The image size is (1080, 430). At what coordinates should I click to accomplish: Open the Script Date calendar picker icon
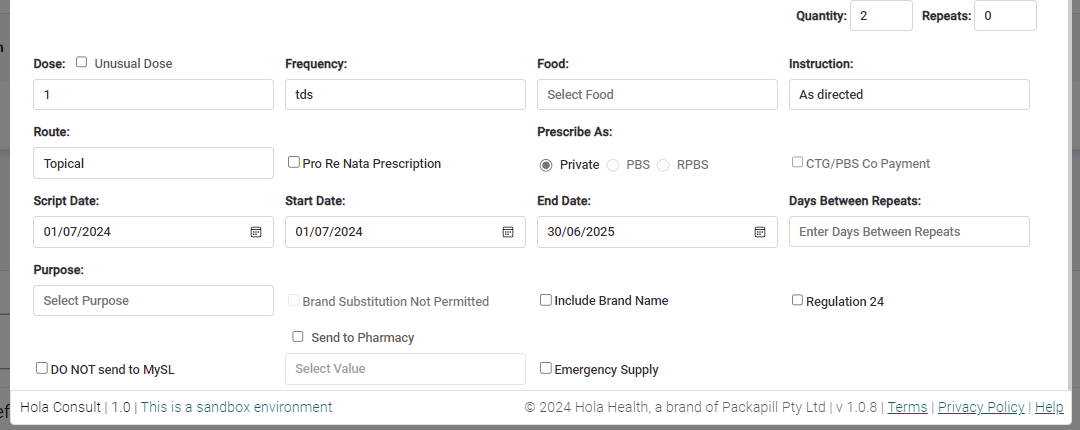point(256,232)
